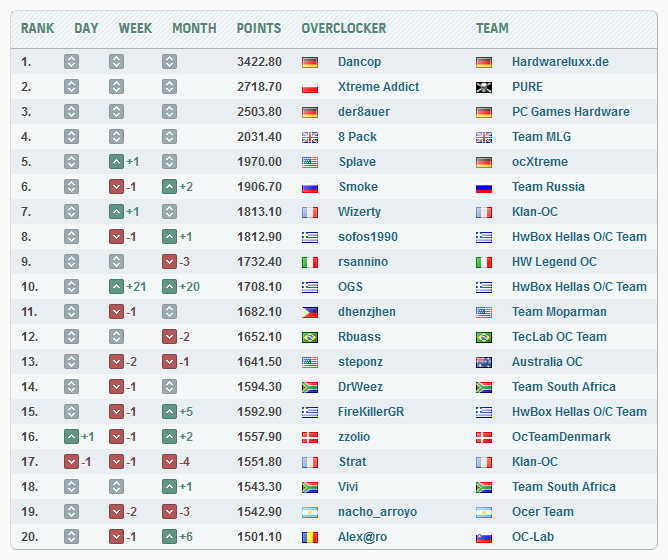Click Russian flag beside Smoke overclocker
Viewport: 668px width, 560px height.
(310, 187)
